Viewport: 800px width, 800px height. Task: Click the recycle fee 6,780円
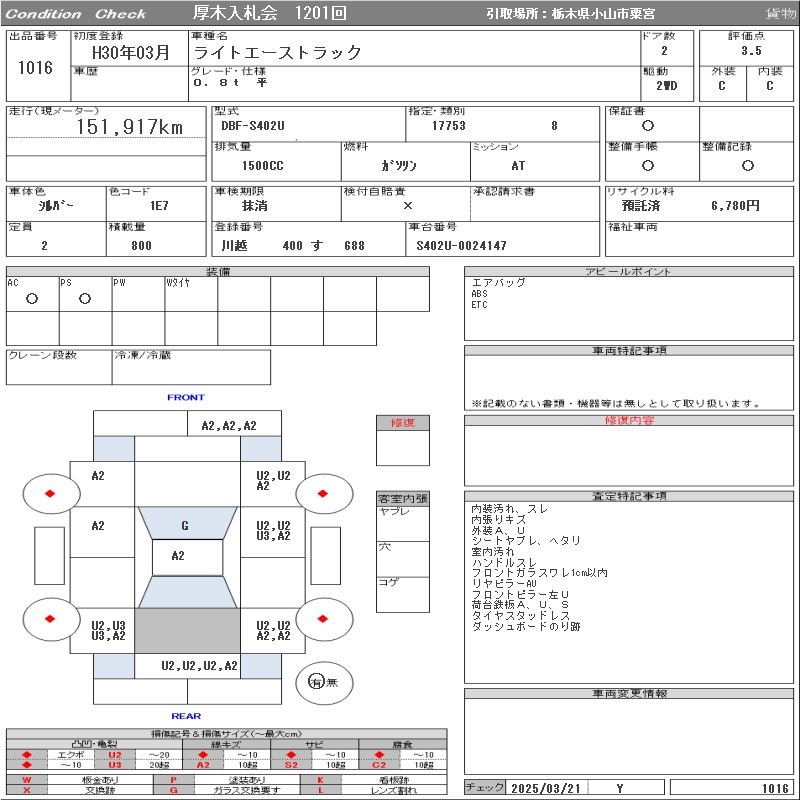pos(735,206)
